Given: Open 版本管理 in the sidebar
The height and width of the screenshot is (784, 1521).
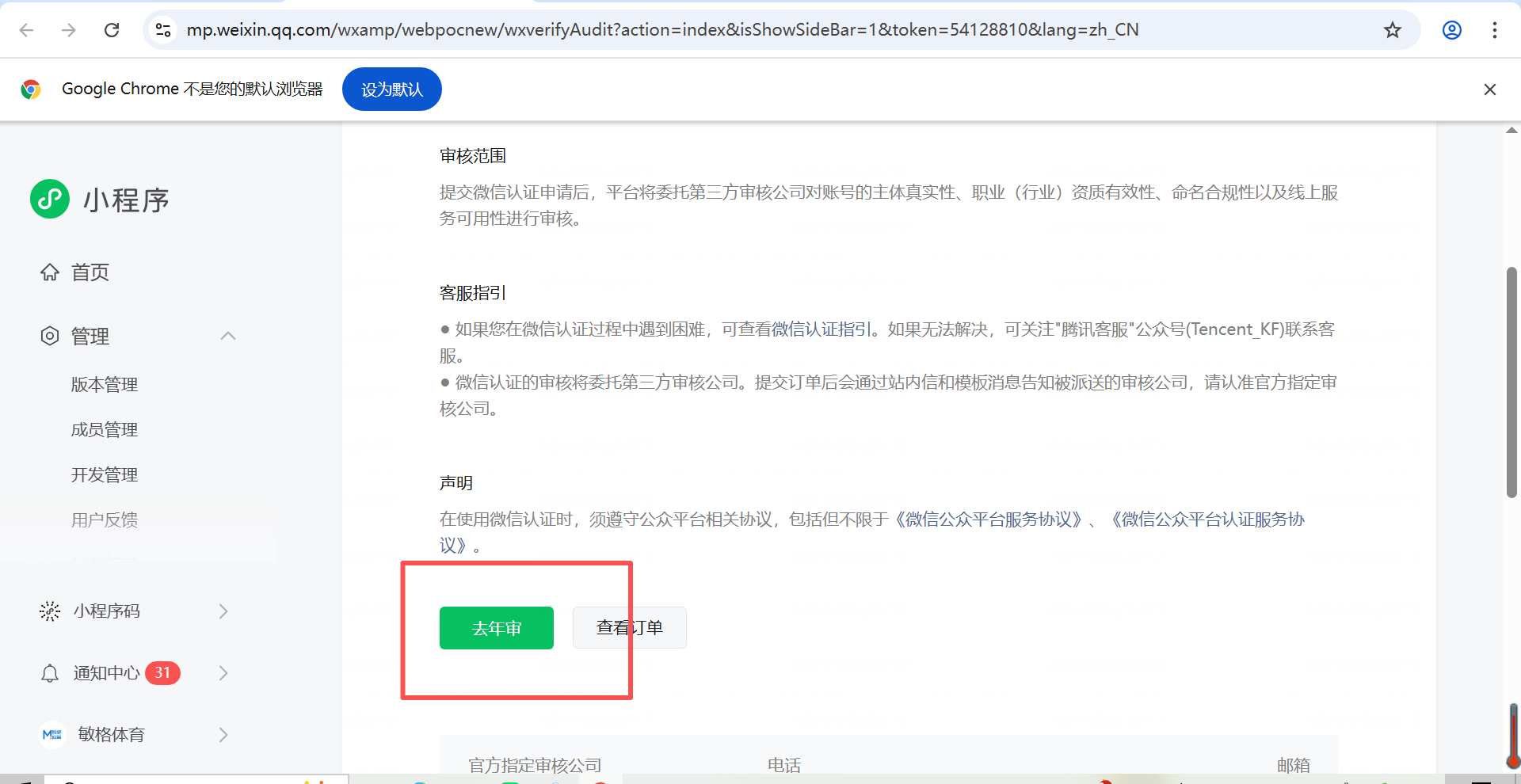Looking at the screenshot, I should coord(105,385).
